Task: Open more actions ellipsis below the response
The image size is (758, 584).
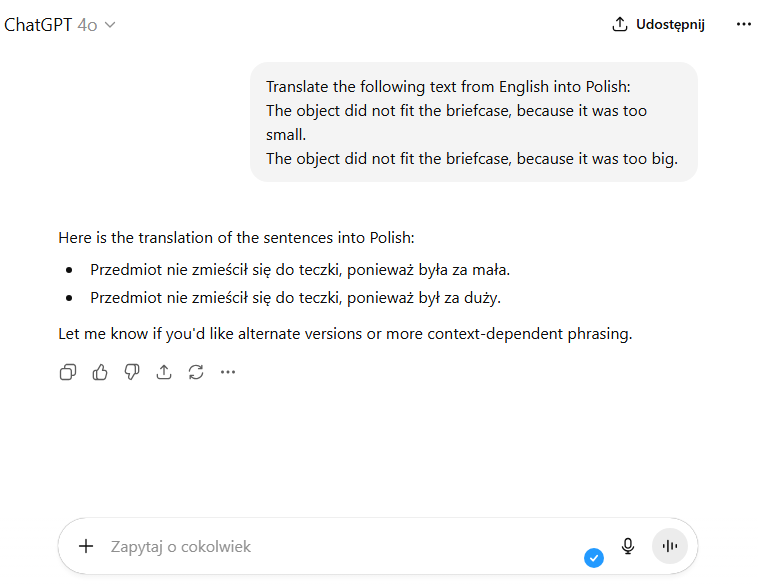Action: tap(228, 372)
